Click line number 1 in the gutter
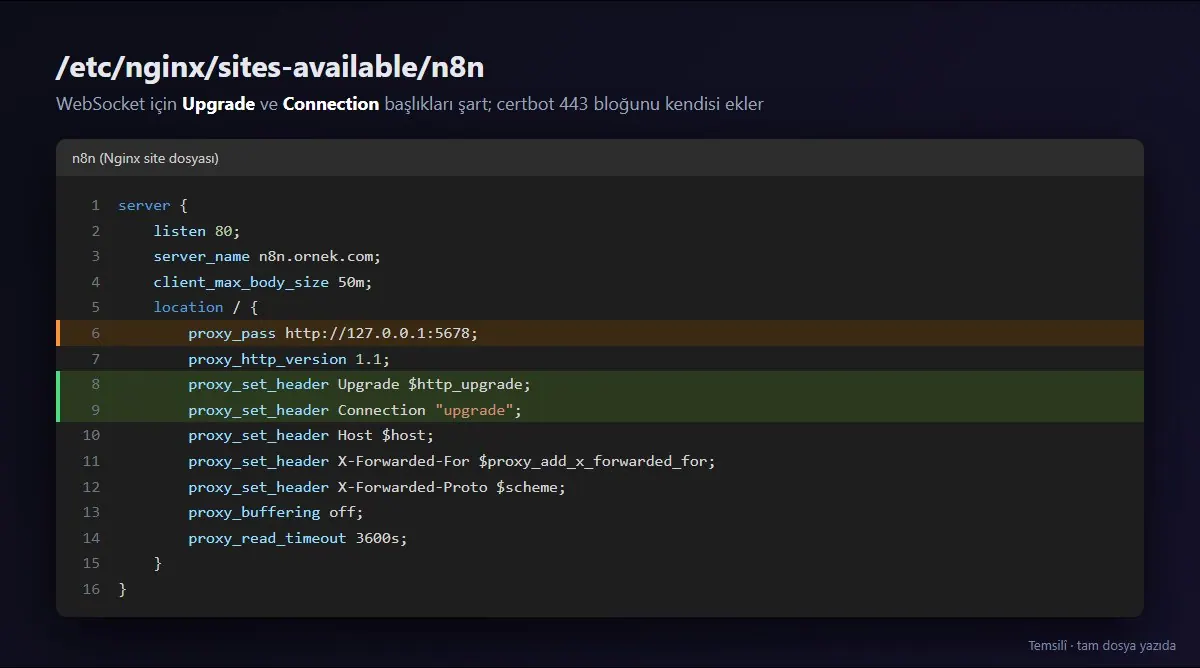Image resolution: width=1200 pixels, height=668 pixels. [95, 205]
